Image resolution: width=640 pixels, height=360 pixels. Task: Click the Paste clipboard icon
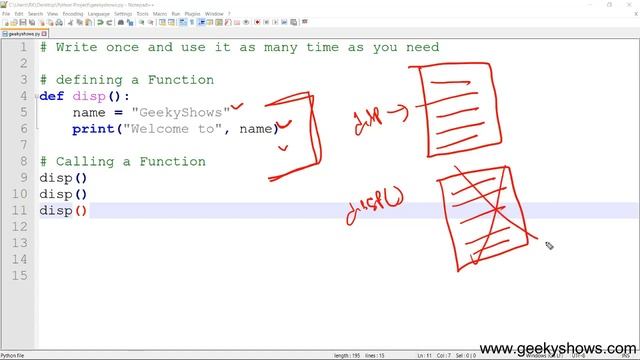[88, 22]
